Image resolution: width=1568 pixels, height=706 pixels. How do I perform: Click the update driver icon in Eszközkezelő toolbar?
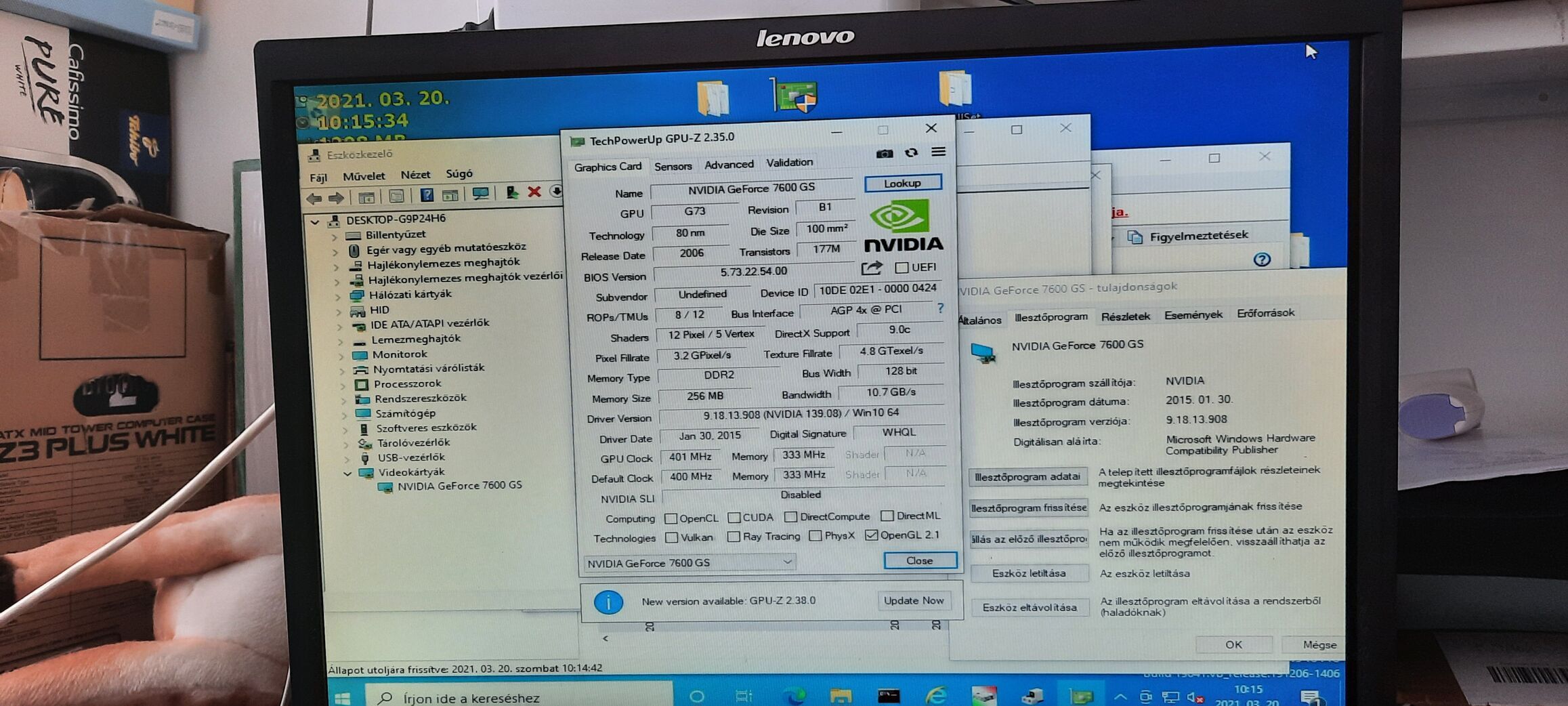[x=512, y=193]
